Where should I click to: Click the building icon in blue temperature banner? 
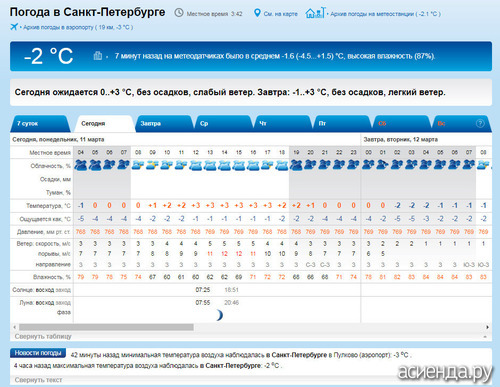click(98, 55)
